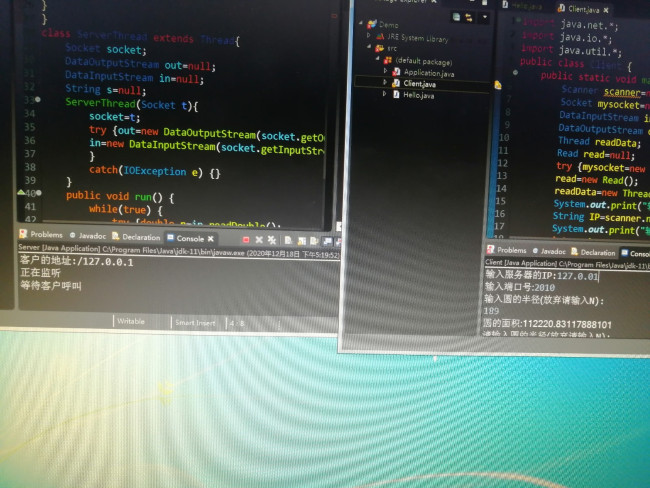Select Application.java file in tree
This screenshot has height=488, width=650.
coord(429,73)
